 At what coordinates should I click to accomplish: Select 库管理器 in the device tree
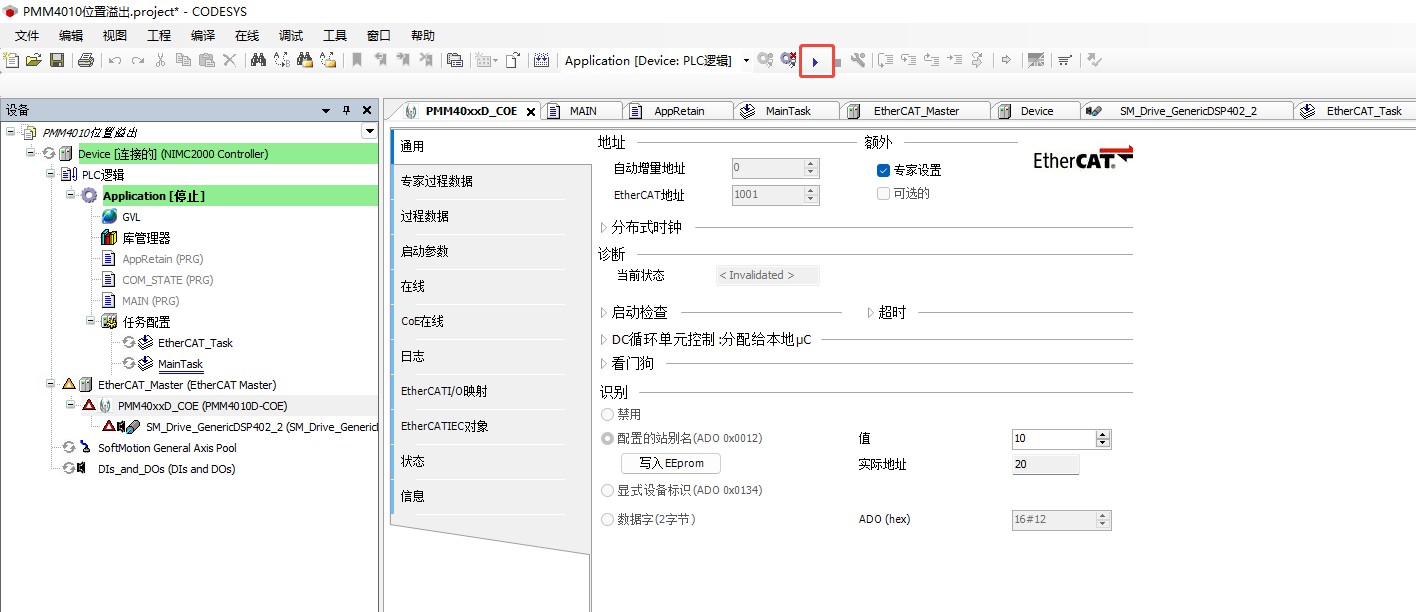[146, 238]
